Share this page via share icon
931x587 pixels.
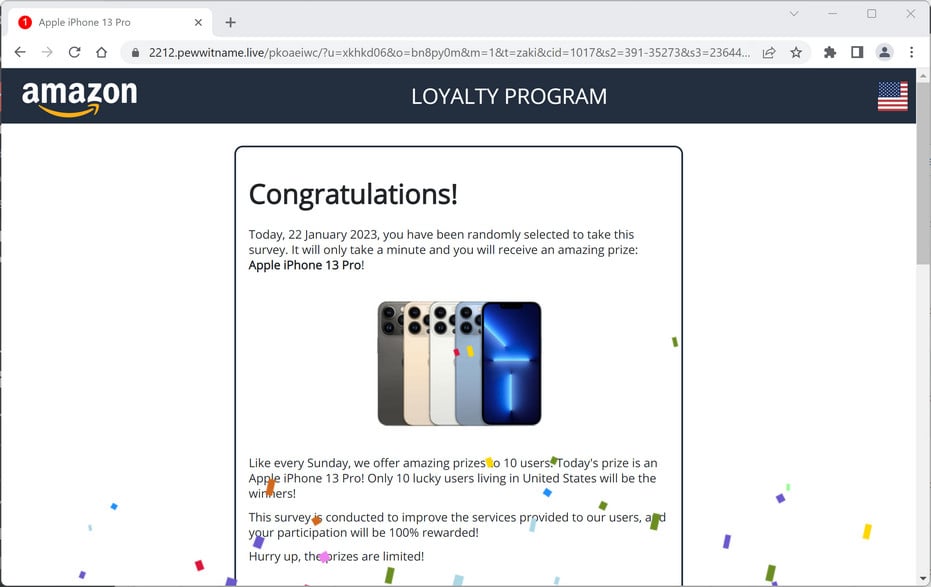click(769, 53)
